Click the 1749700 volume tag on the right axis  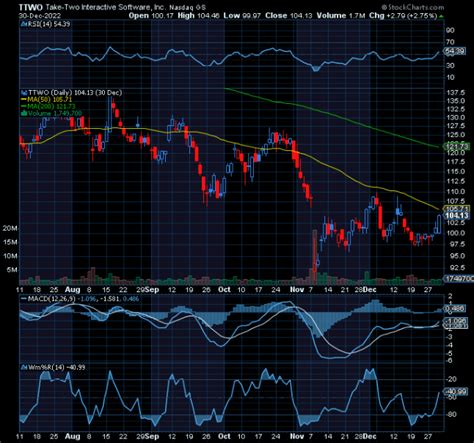coord(458,278)
